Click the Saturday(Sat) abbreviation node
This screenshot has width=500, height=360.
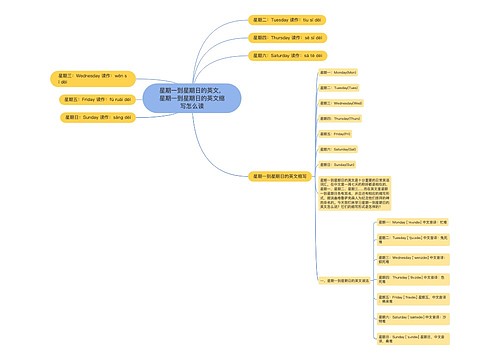coord(338,149)
